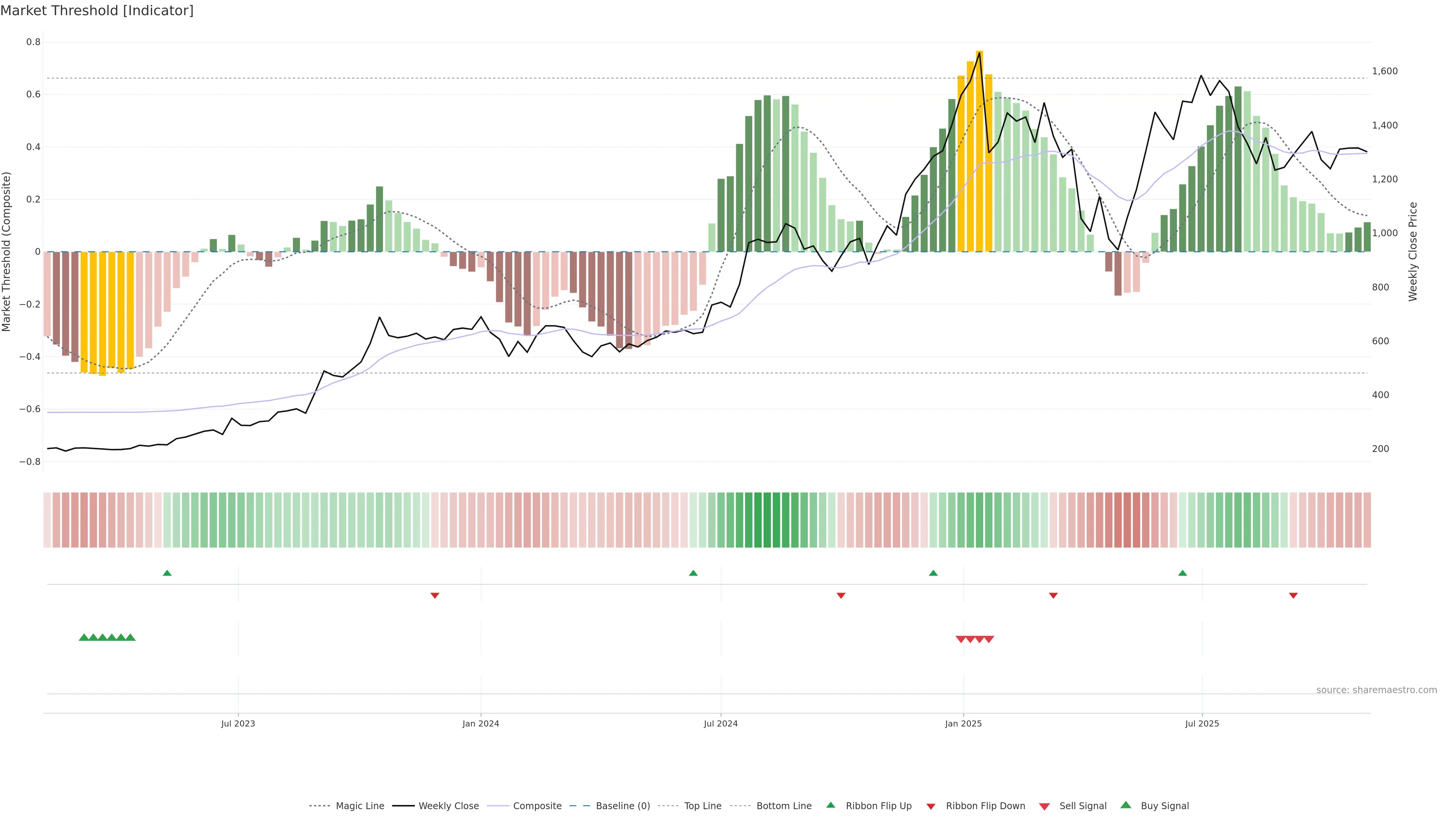Toggle the Bottom Line legend entry
The height and width of the screenshot is (819, 1456).
tap(783, 806)
